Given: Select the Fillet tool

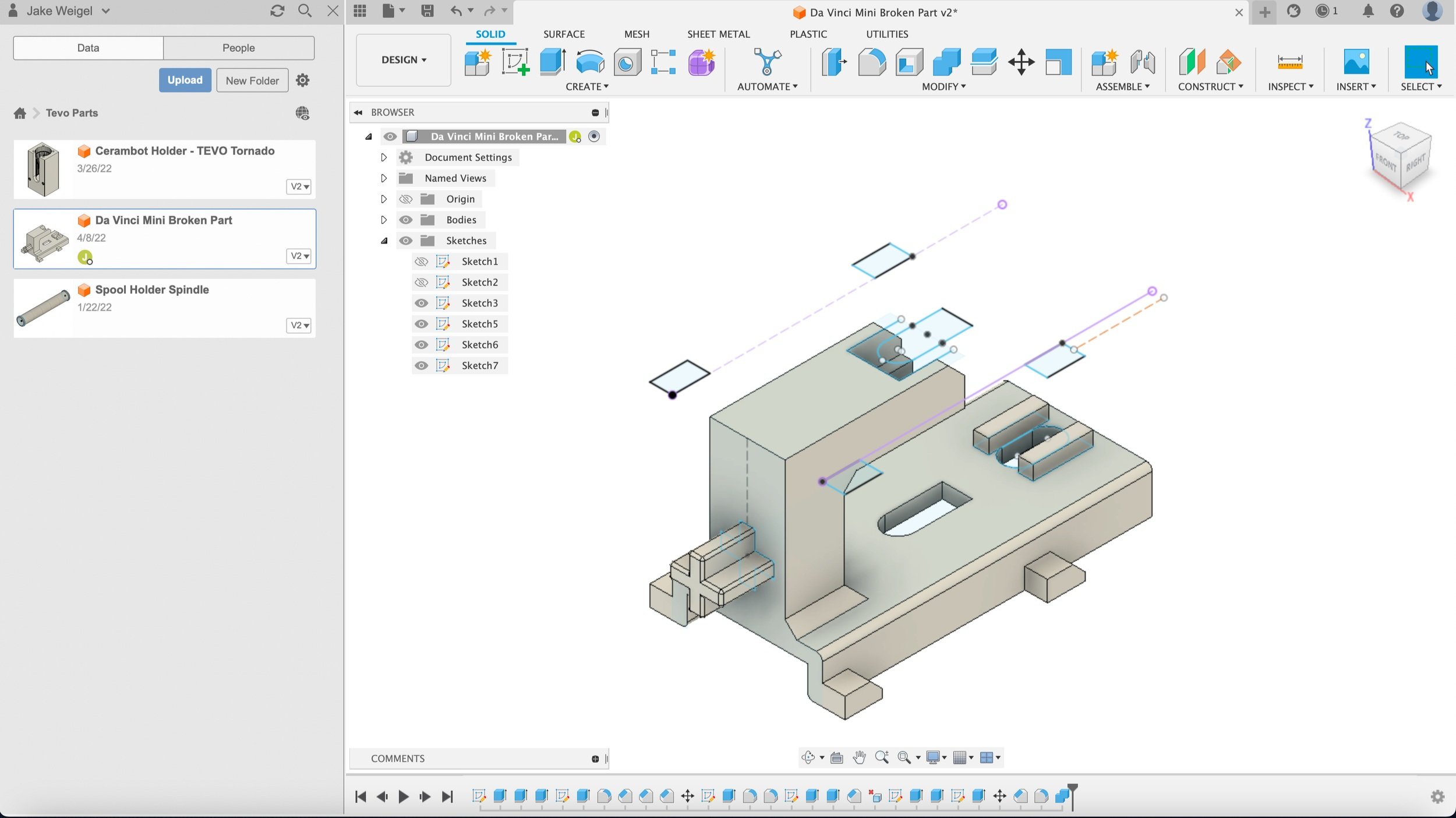Looking at the screenshot, I should 872,62.
